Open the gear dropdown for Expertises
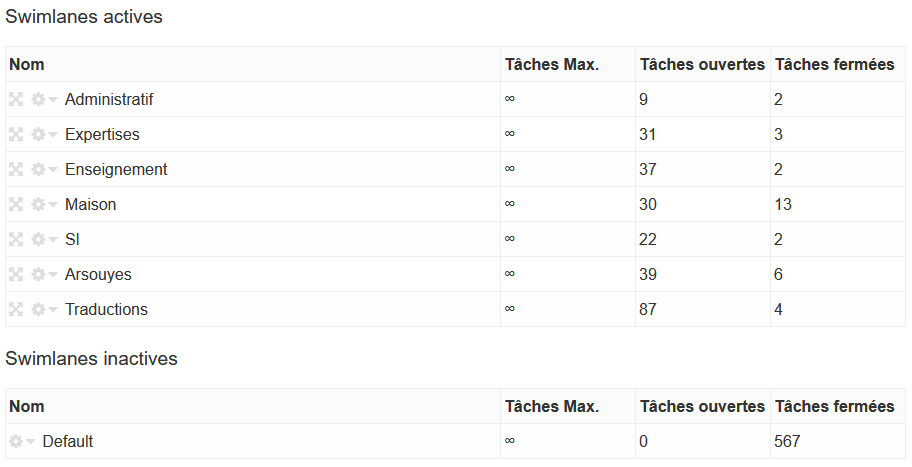912x467 pixels. 44,135
